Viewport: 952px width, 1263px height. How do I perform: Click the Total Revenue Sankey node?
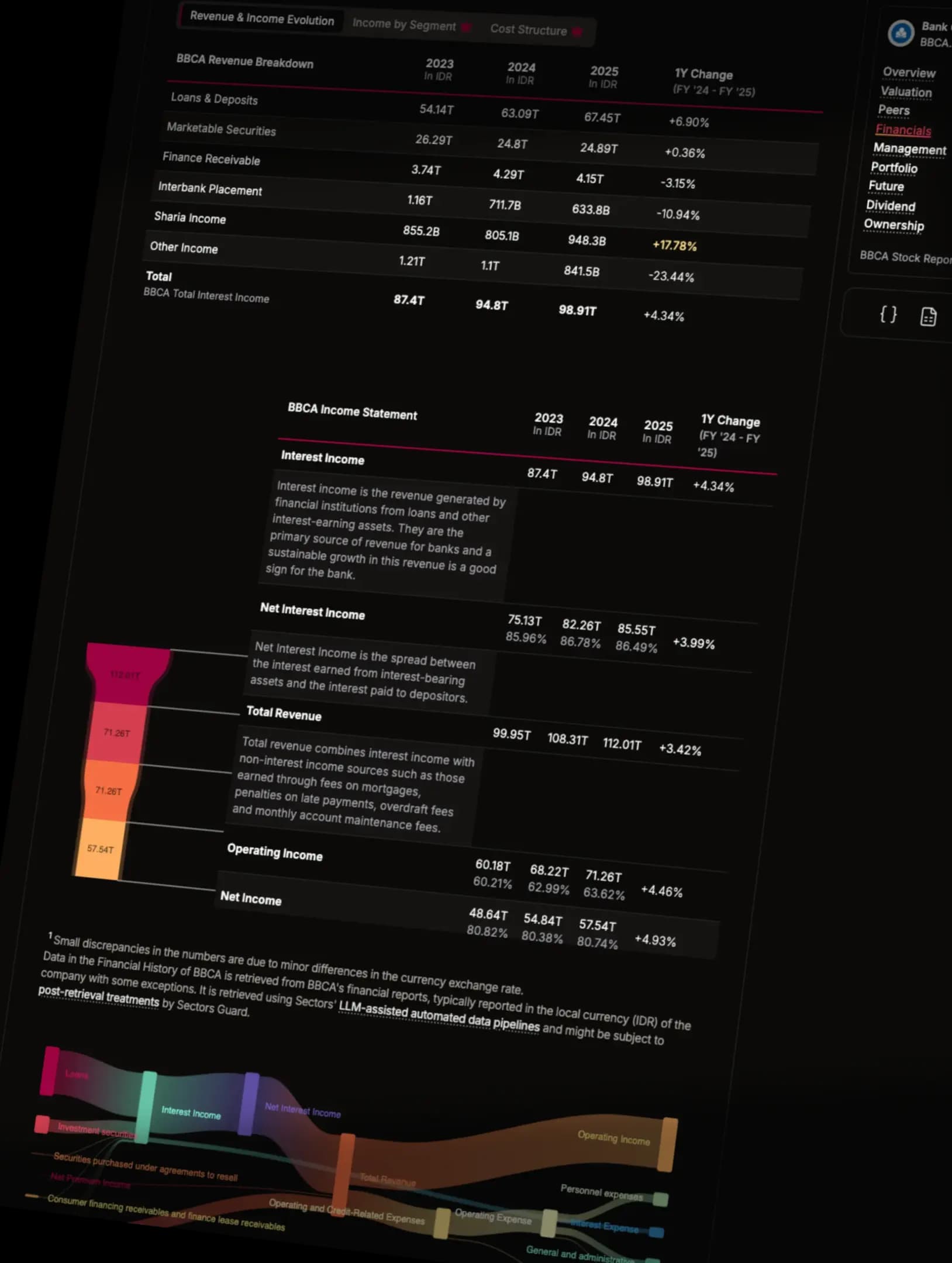343,1174
